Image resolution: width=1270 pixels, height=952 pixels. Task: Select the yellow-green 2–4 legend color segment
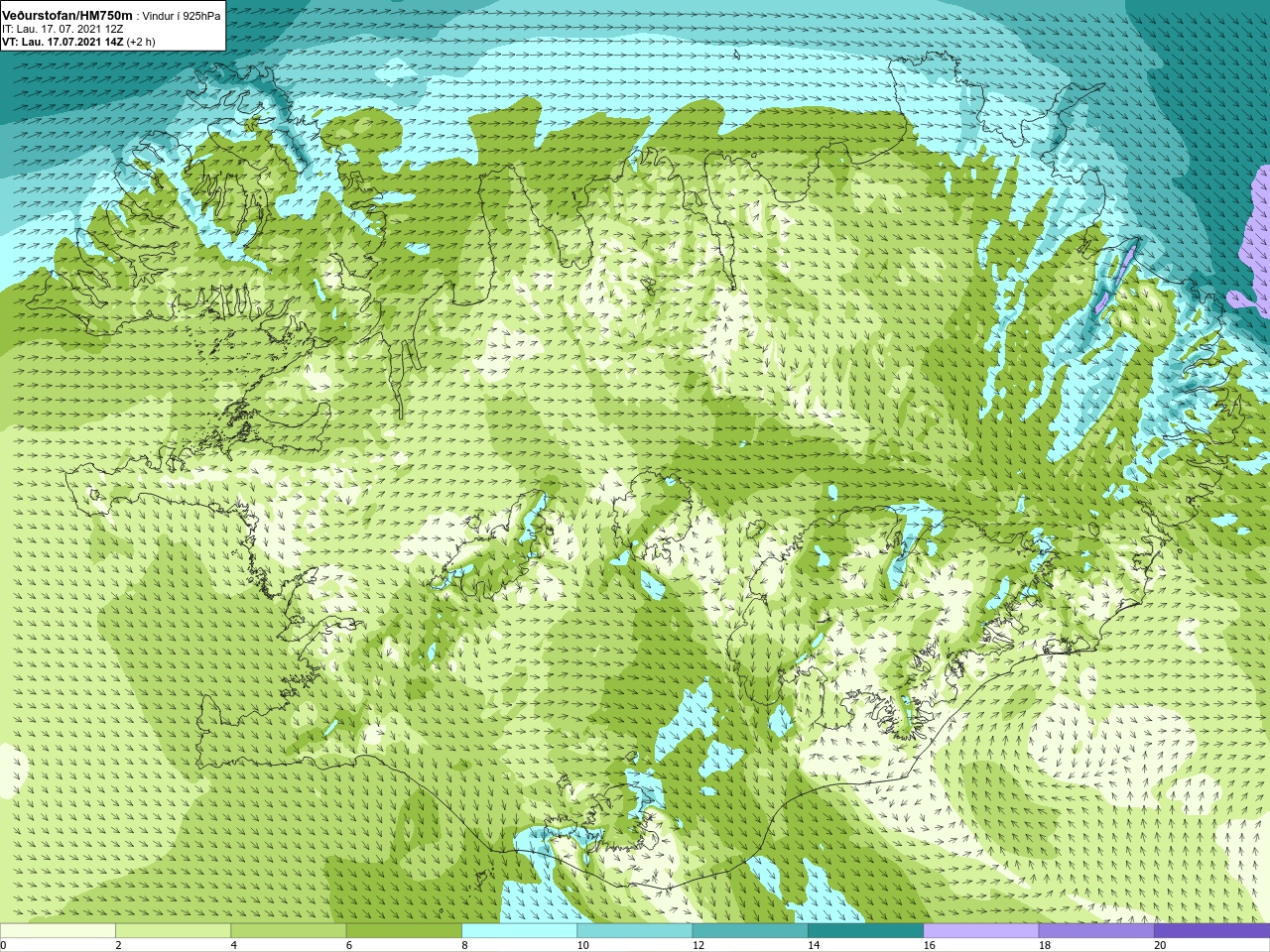pyautogui.click(x=173, y=931)
